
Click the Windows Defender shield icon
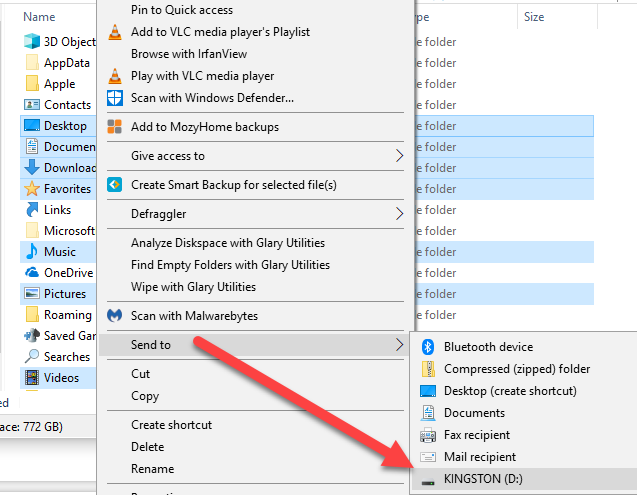tap(115, 98)
